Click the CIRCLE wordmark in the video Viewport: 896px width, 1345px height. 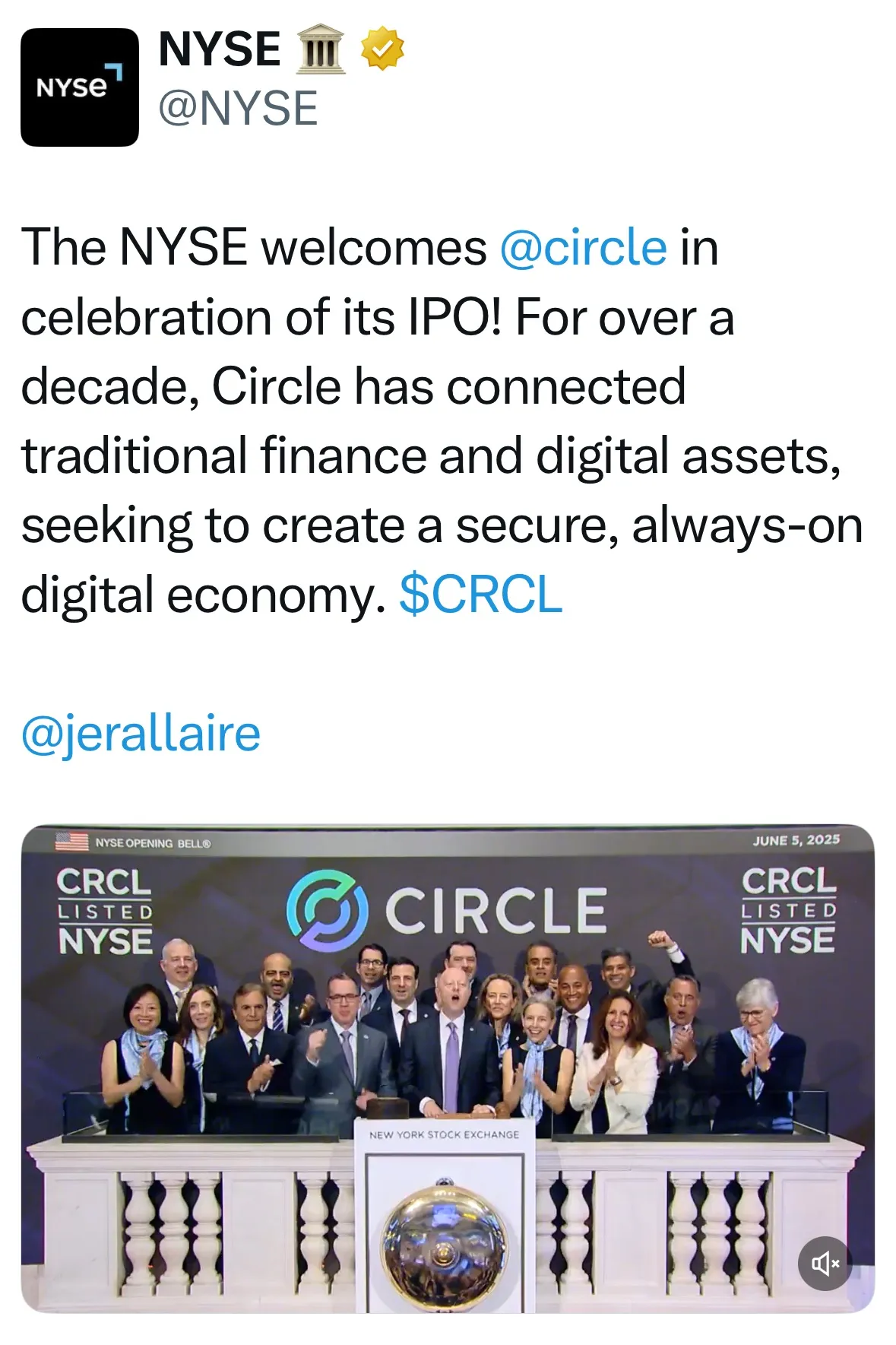click(496, 910)
